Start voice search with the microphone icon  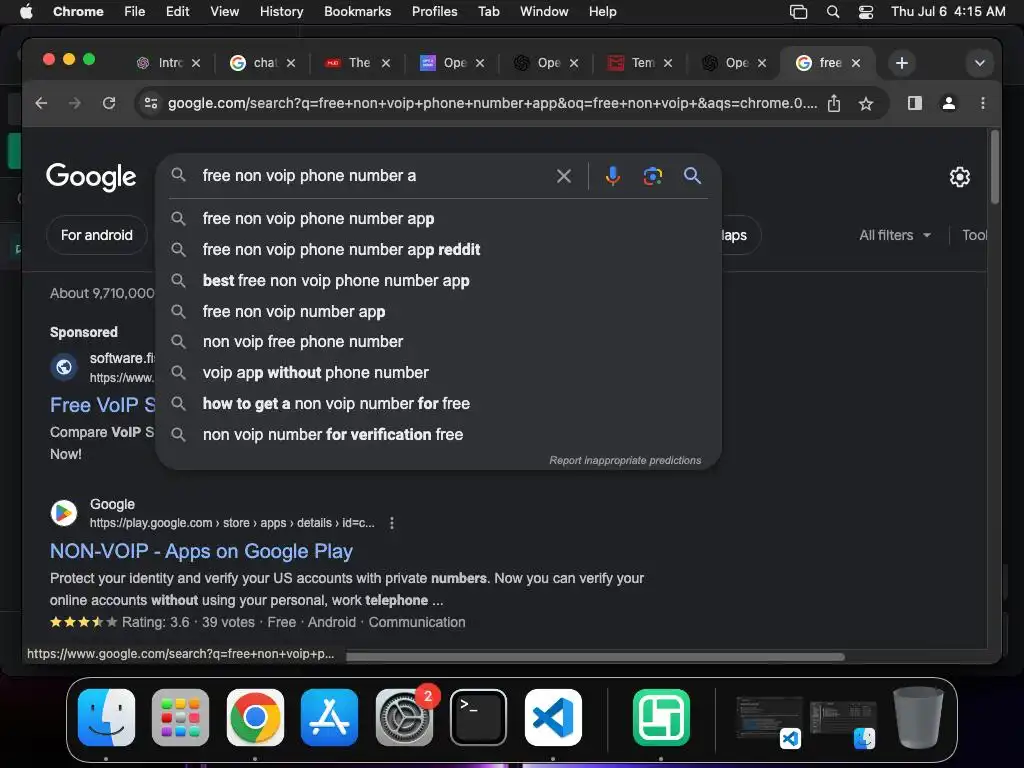pyautogui.click(x=613, y=176)
